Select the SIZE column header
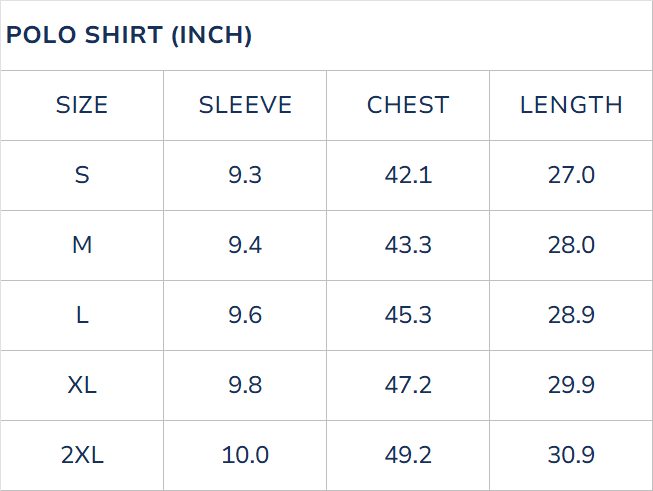This screenshot has height=491, width=653. [x=82, y=105]
